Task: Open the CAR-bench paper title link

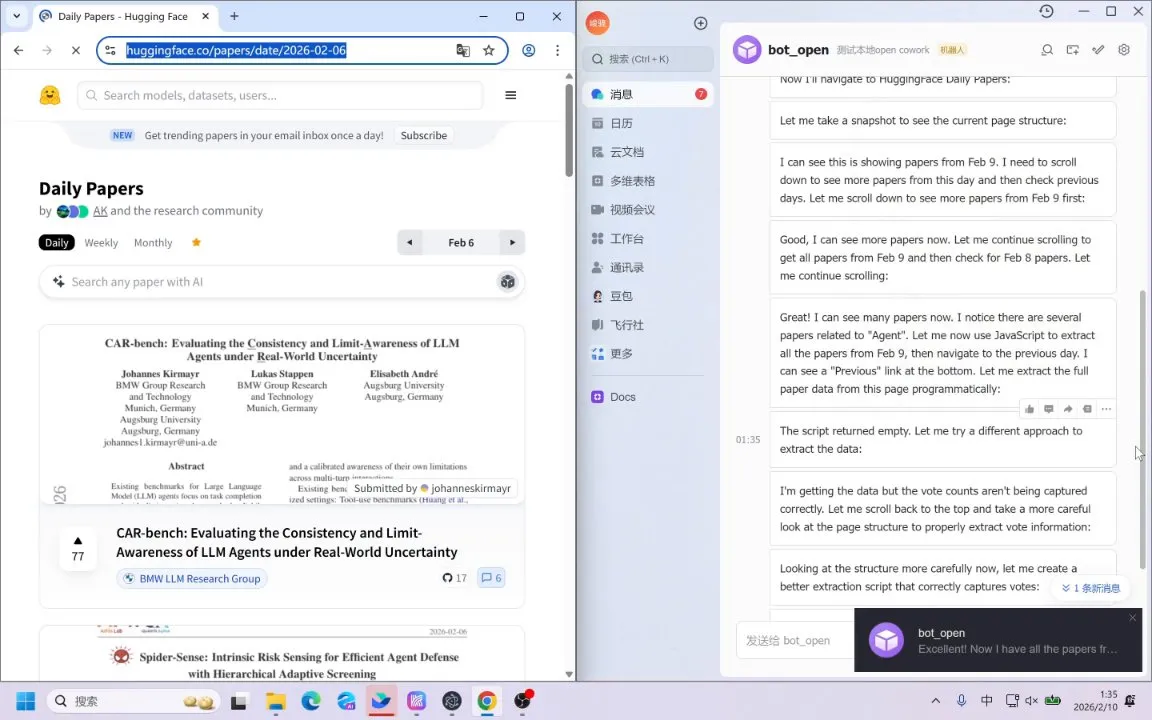Action: click(x=287, y=542)
